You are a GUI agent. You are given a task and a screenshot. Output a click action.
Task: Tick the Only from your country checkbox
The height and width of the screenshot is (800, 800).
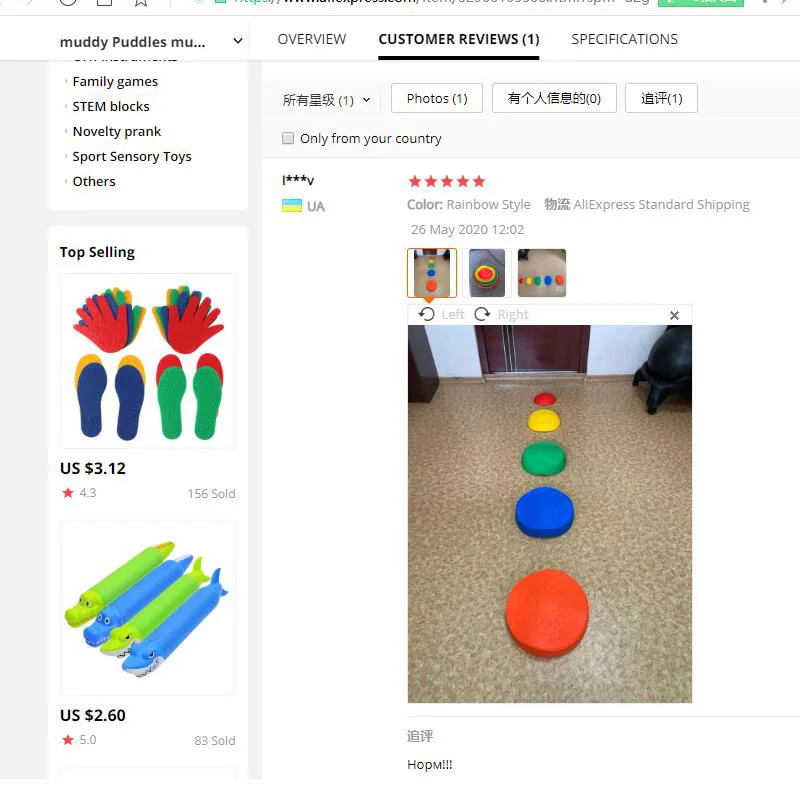288,138
